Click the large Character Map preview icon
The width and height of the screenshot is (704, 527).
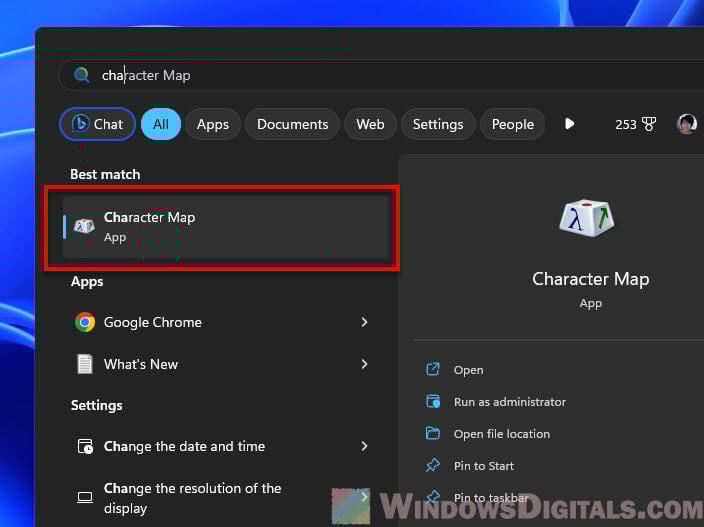[587, 218]
